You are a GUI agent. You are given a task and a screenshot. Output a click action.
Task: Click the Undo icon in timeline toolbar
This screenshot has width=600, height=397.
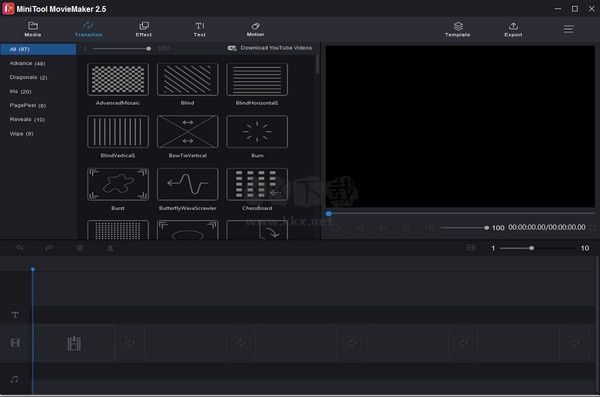click(19, 248)
